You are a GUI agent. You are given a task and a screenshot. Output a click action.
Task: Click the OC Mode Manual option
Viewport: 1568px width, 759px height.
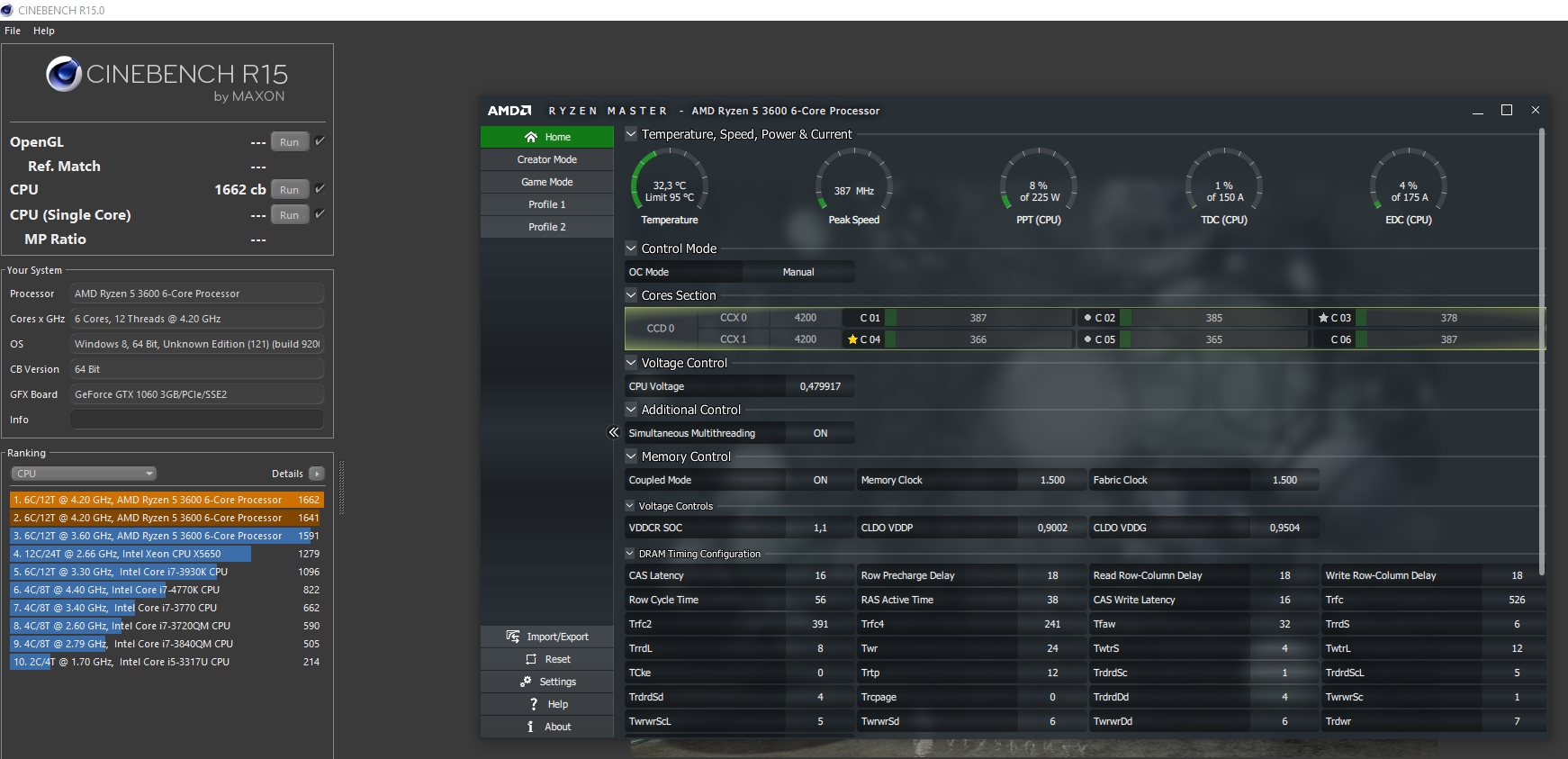pos(798,272)
